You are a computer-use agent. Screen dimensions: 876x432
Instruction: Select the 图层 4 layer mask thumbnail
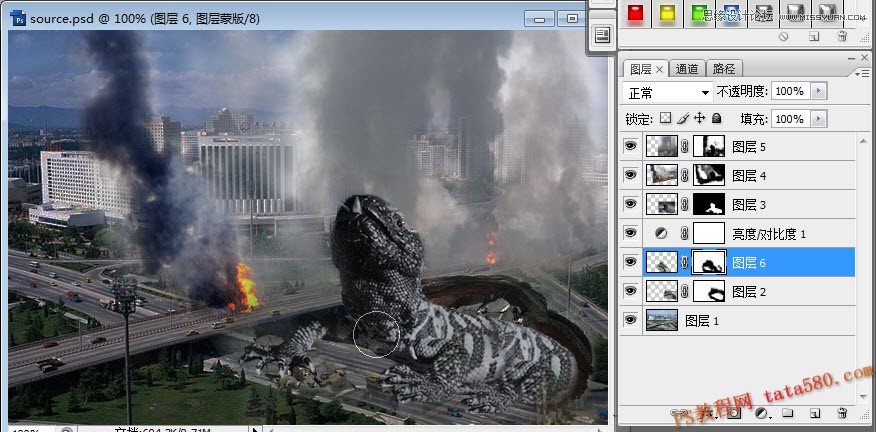[x=709, y=175]
